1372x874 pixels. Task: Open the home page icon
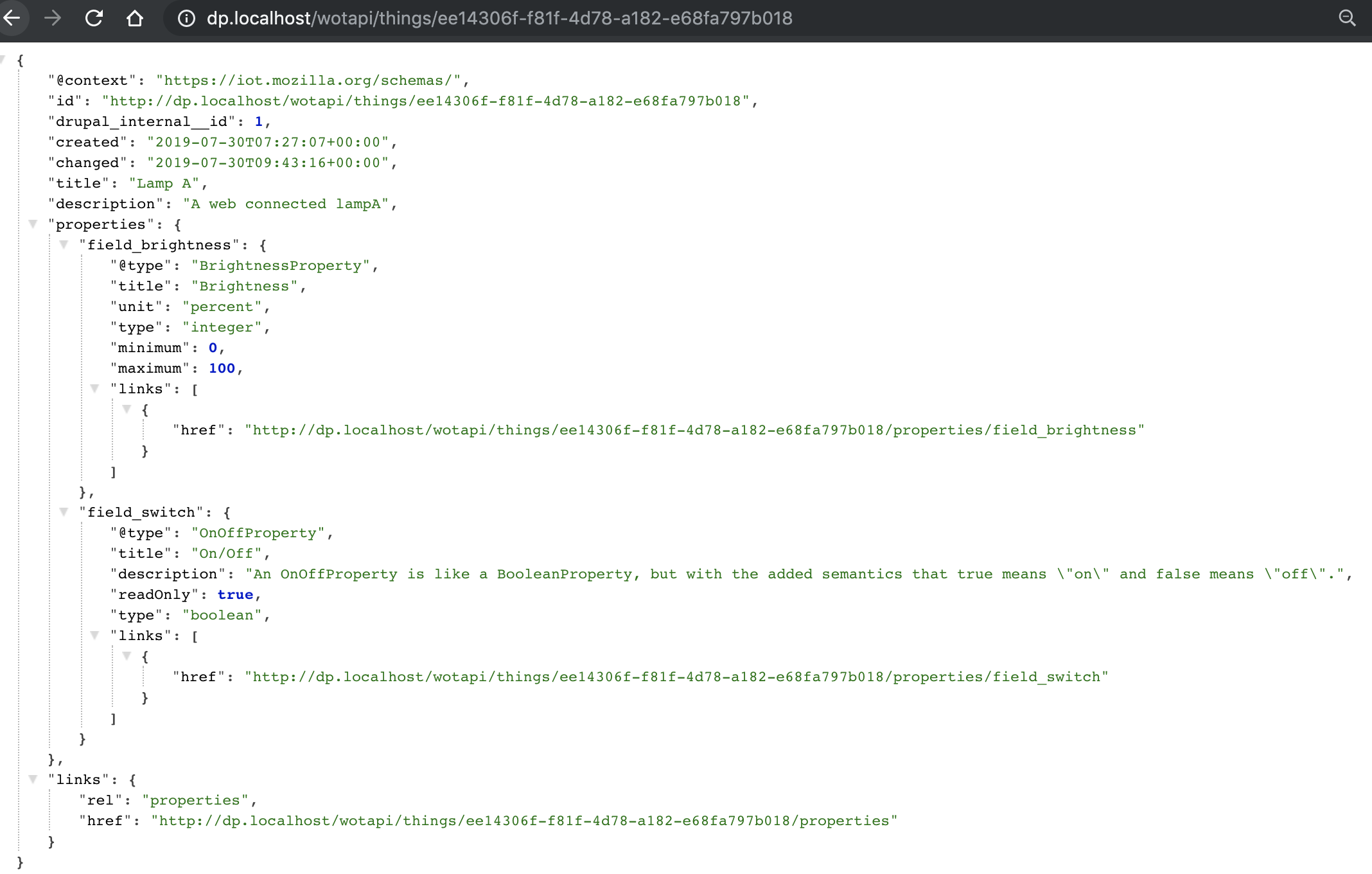tap(135, 18)
